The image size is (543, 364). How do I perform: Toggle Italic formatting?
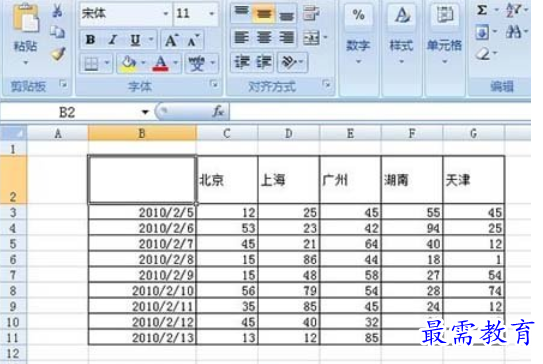tap(112, 40)
